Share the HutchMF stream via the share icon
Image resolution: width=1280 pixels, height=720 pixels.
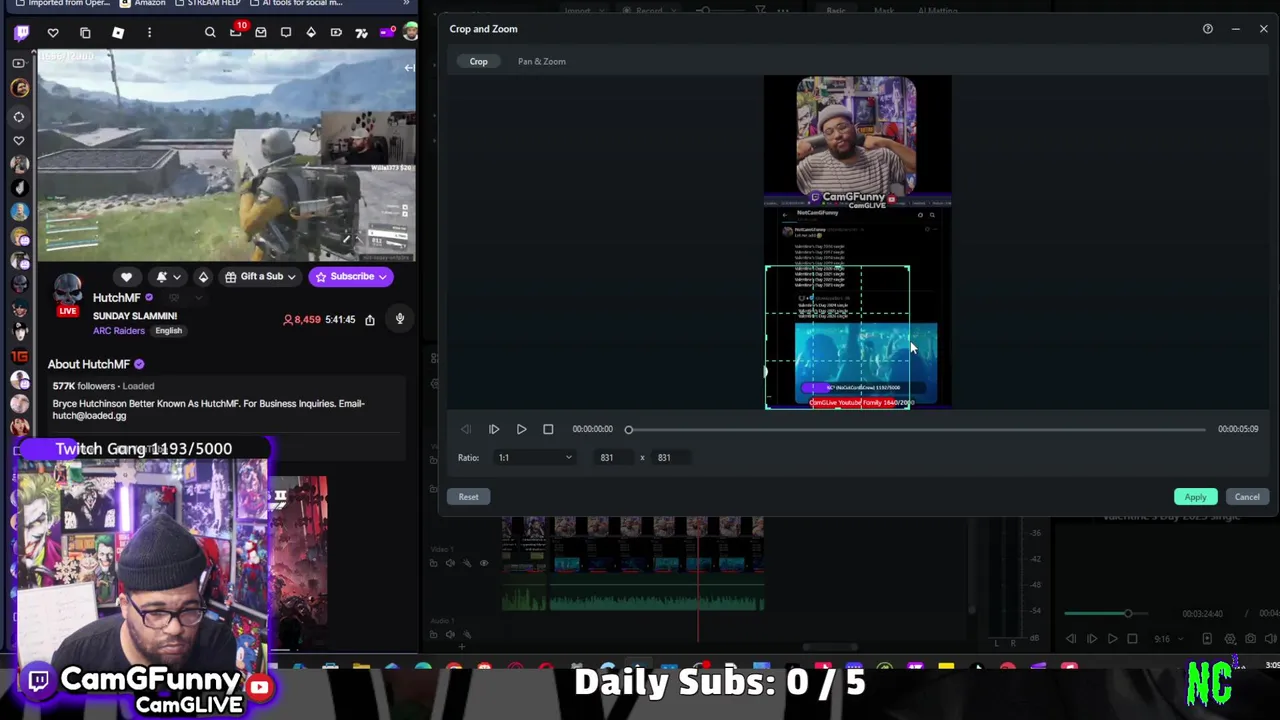tap(369, 320)
